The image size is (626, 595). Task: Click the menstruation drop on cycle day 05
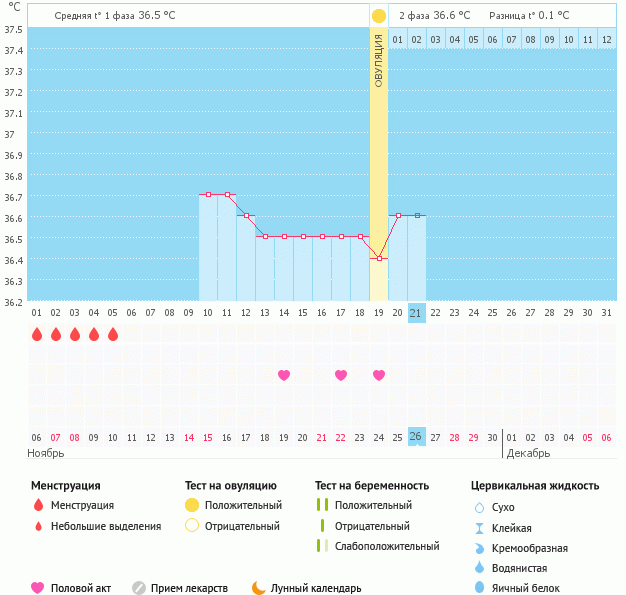pyautogui.click(x=113, y=334)
